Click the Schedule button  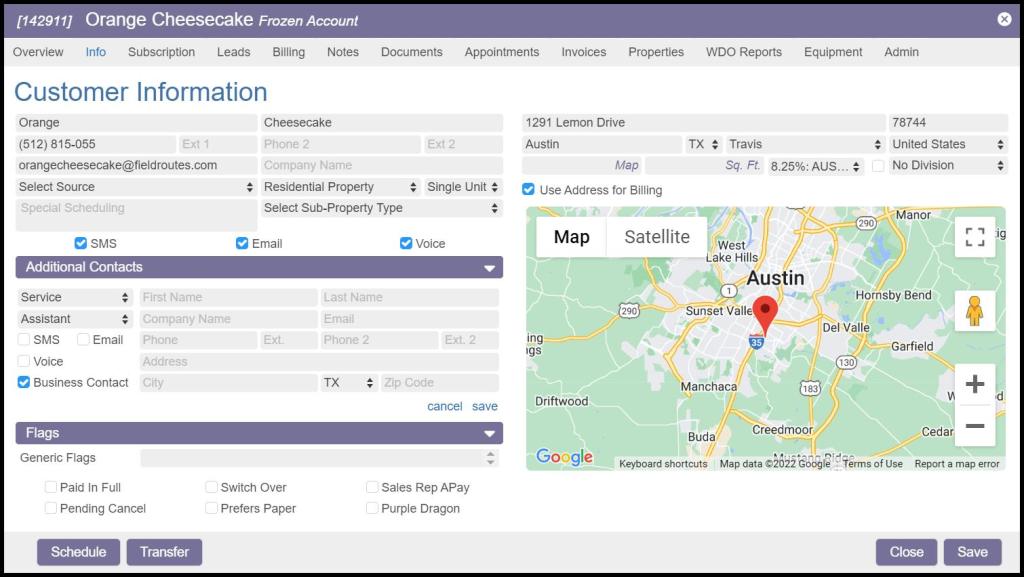(78, 552)
